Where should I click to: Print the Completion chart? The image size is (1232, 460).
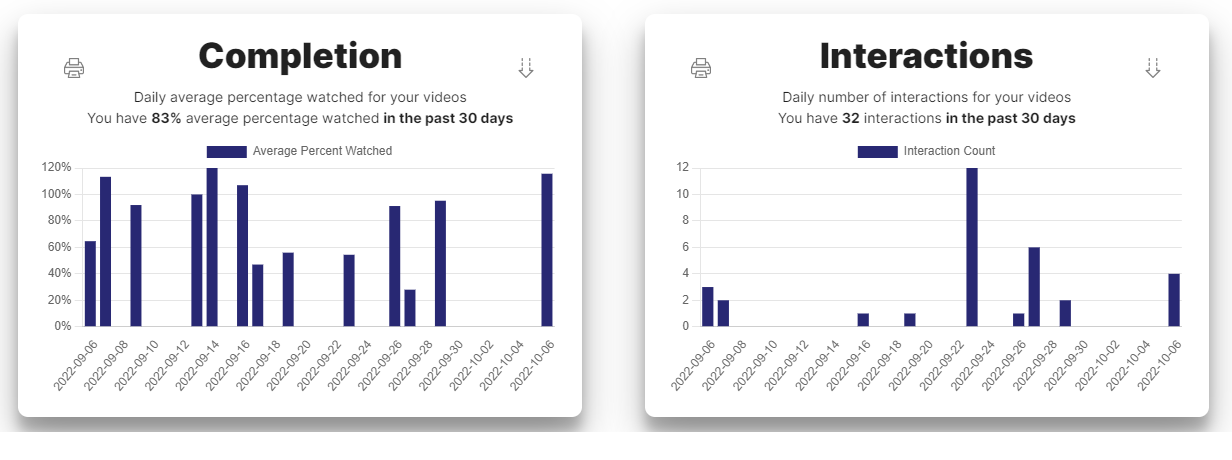74,68
